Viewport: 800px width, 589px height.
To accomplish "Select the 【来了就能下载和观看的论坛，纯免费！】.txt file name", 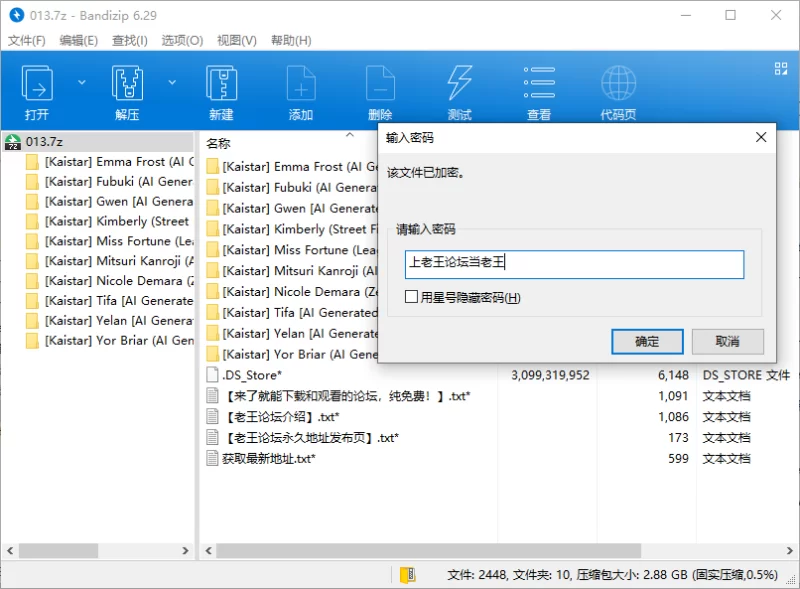I will [x=346, y=396].
